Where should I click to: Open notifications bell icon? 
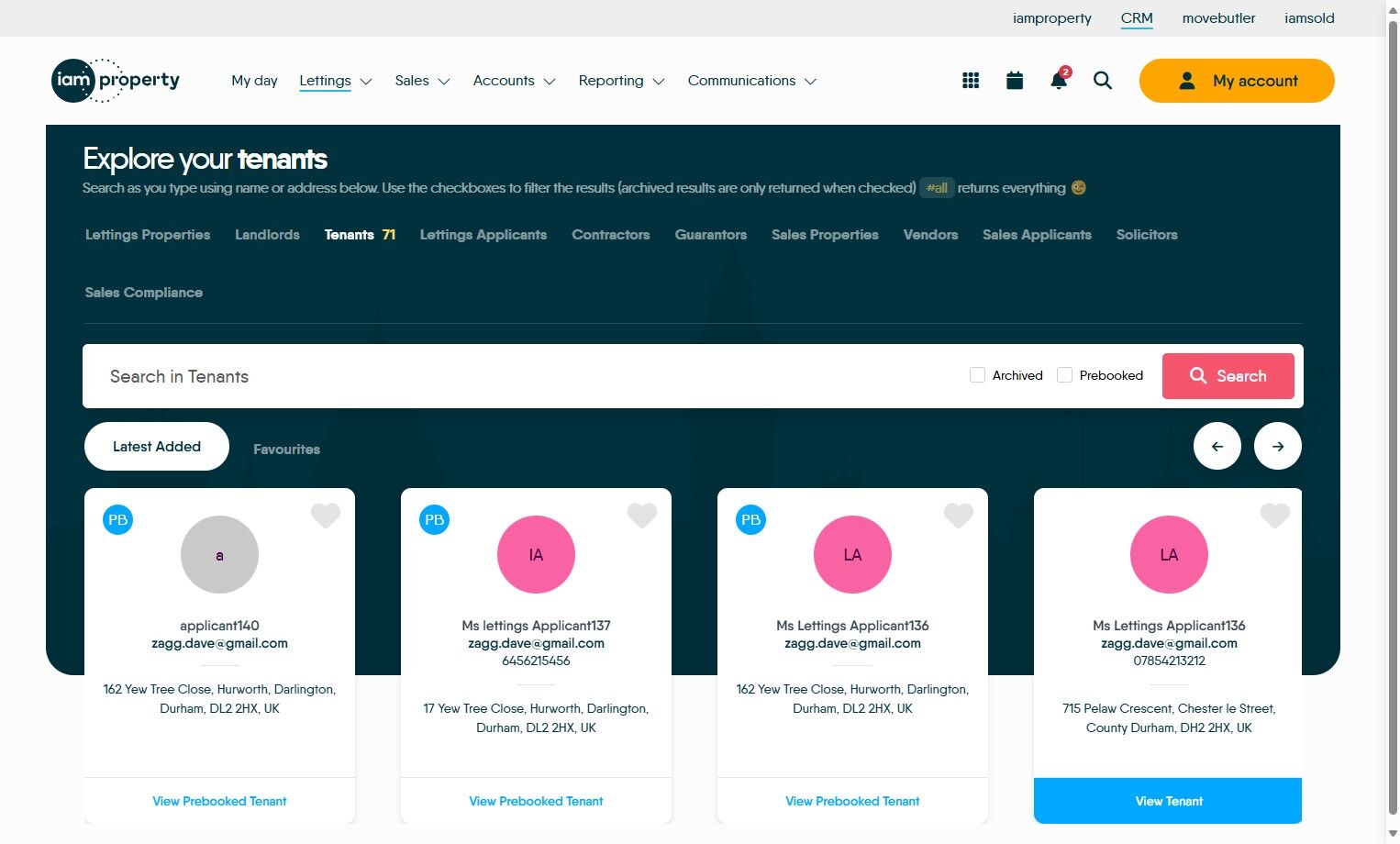click(1059, 79)
